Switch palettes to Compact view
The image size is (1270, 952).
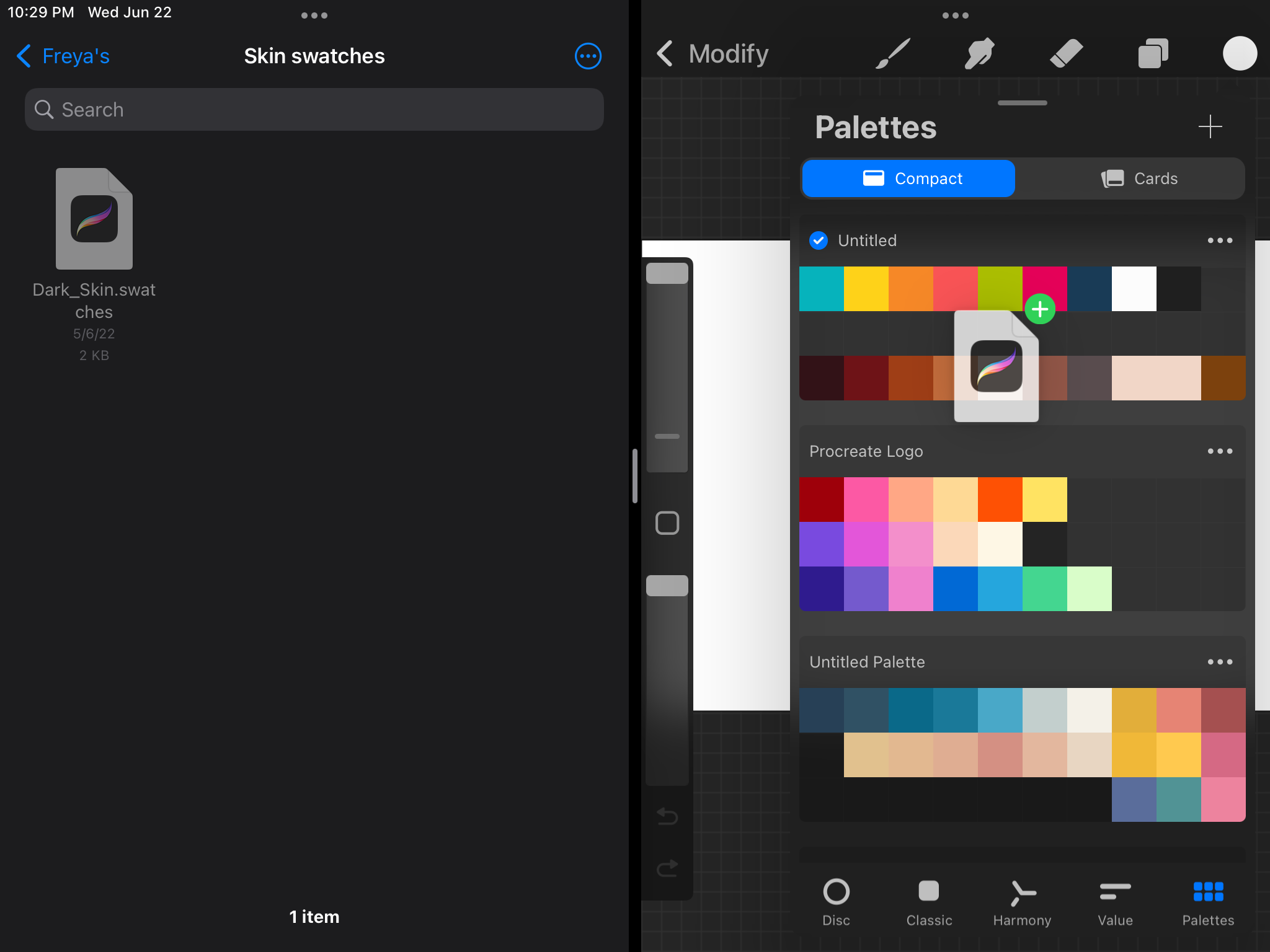pos(908,178)
